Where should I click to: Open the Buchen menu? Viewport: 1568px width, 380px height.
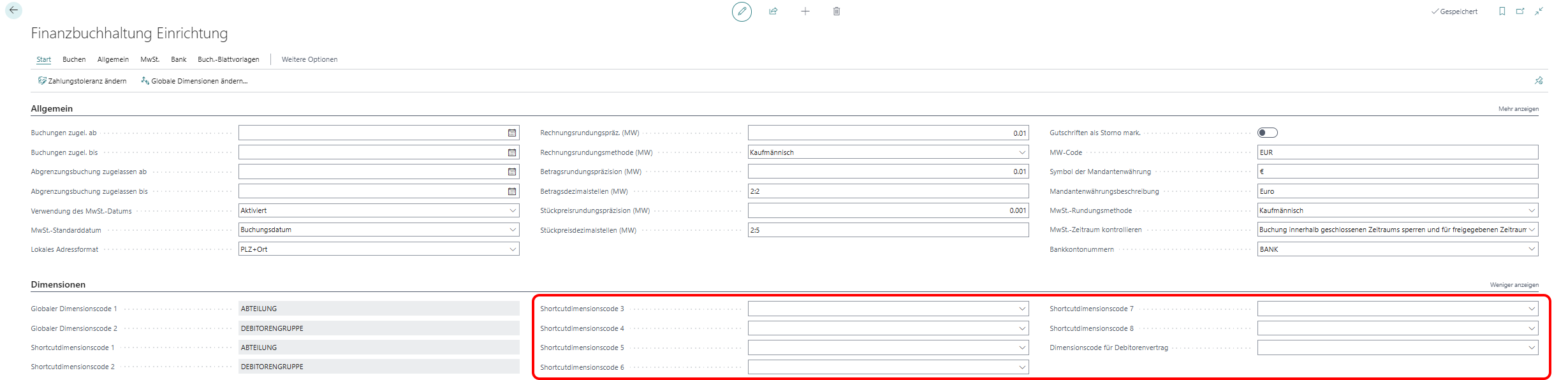pyautogui.click(x=74, y=59)
